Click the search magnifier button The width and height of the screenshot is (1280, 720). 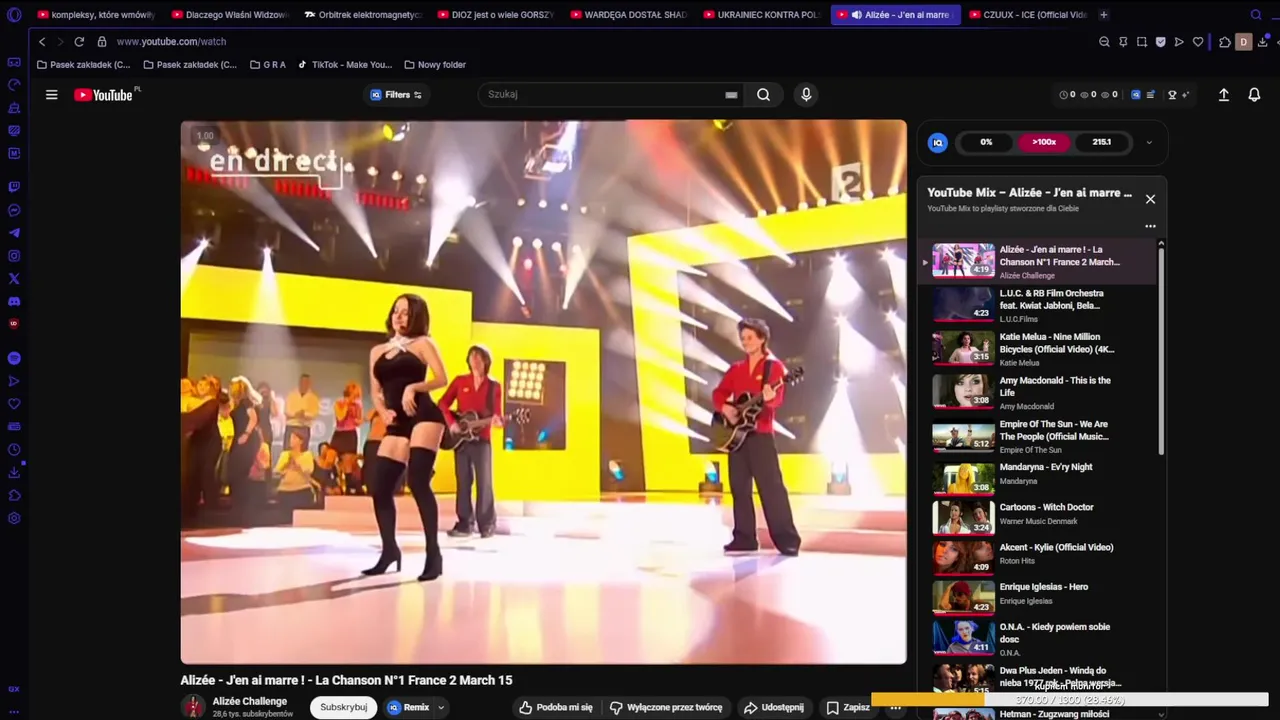(x=763, y=94)
